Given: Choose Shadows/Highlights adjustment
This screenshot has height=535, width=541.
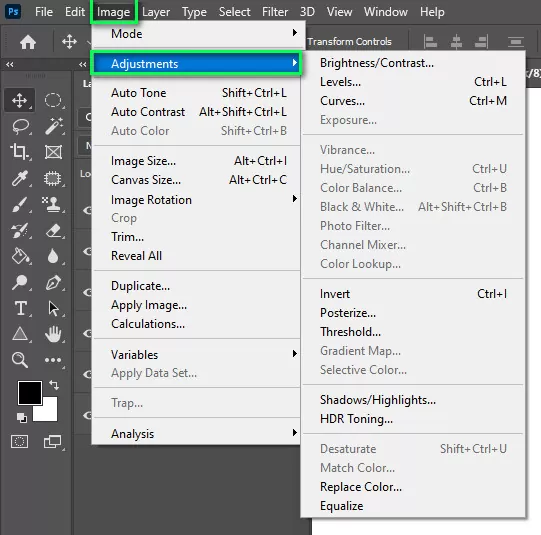Looking at the screenshot, I should (x=413, y=400).
